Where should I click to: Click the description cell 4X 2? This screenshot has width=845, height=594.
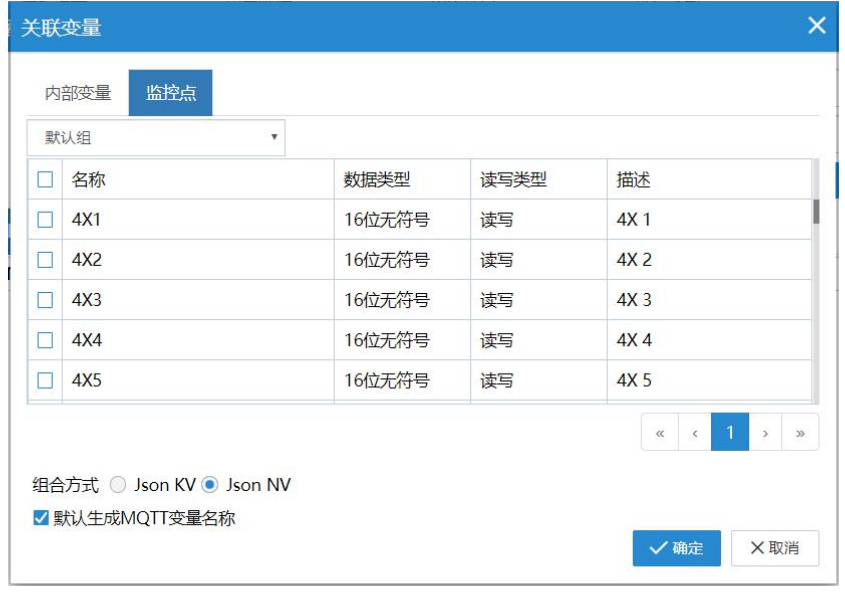tap(709, 260)
